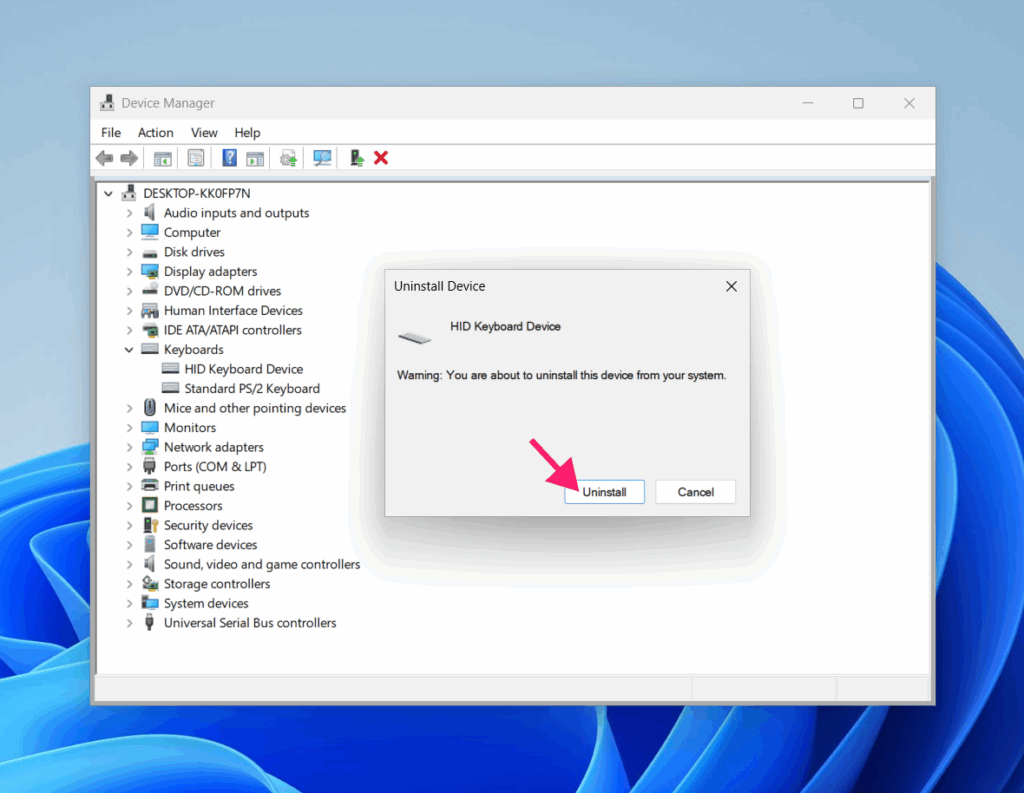The image size is (1024, 793).
Task: Click the DVD/CD-ROM drives category icon
Action: [x=150, y=290]
